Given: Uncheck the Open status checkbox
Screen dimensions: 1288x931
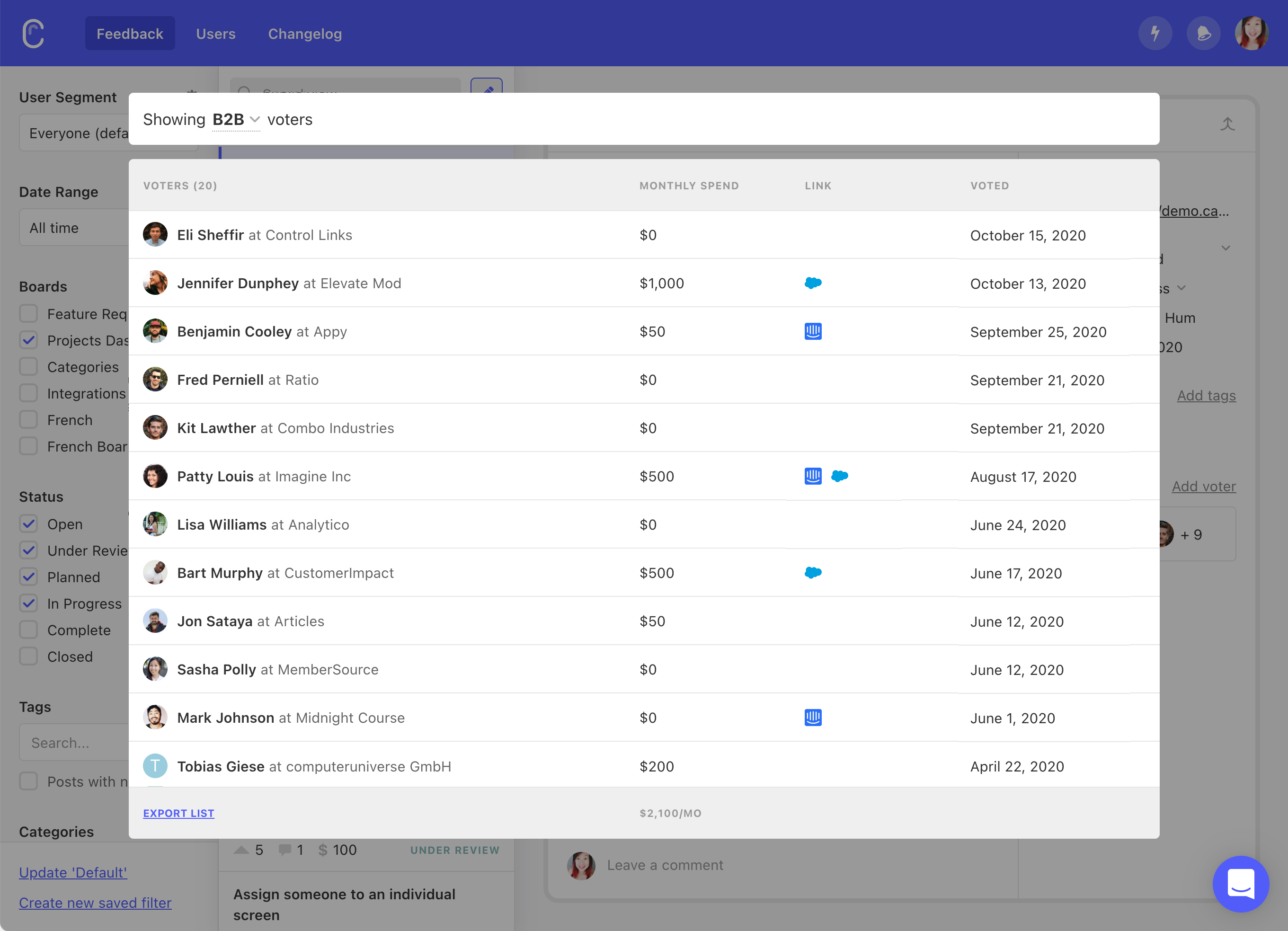Looking at the screenshot, I should point(28,523).
